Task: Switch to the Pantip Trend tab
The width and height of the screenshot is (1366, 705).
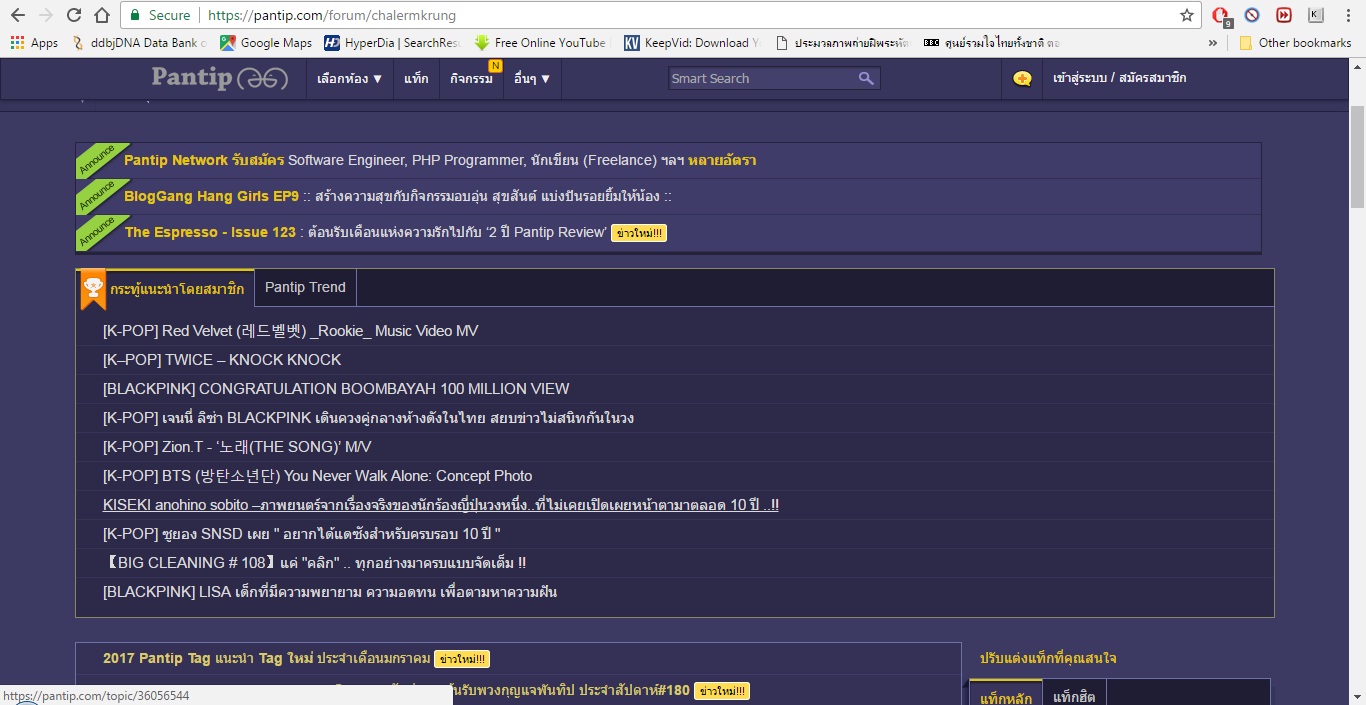Action: [x=305, y=287]
